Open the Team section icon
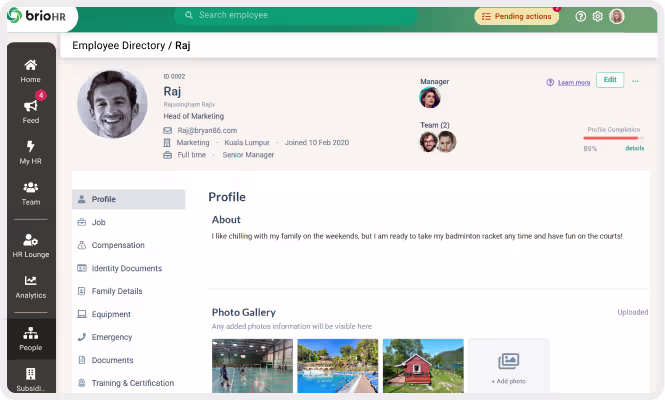This screenshot has width=665, height=400. pyautogui.click(x=31, y=188)
